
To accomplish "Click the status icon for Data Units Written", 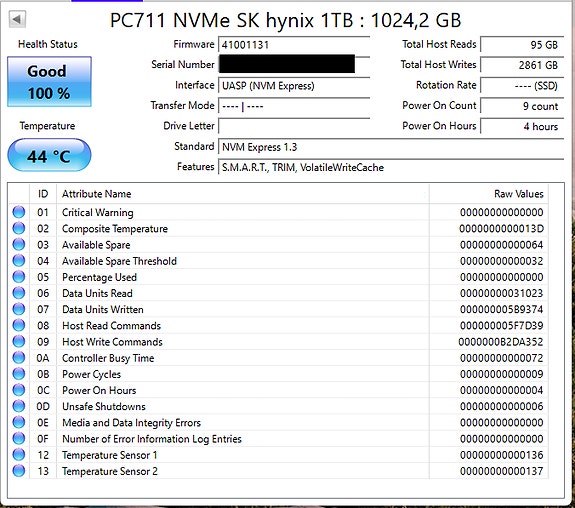I will tap(19, 309).
